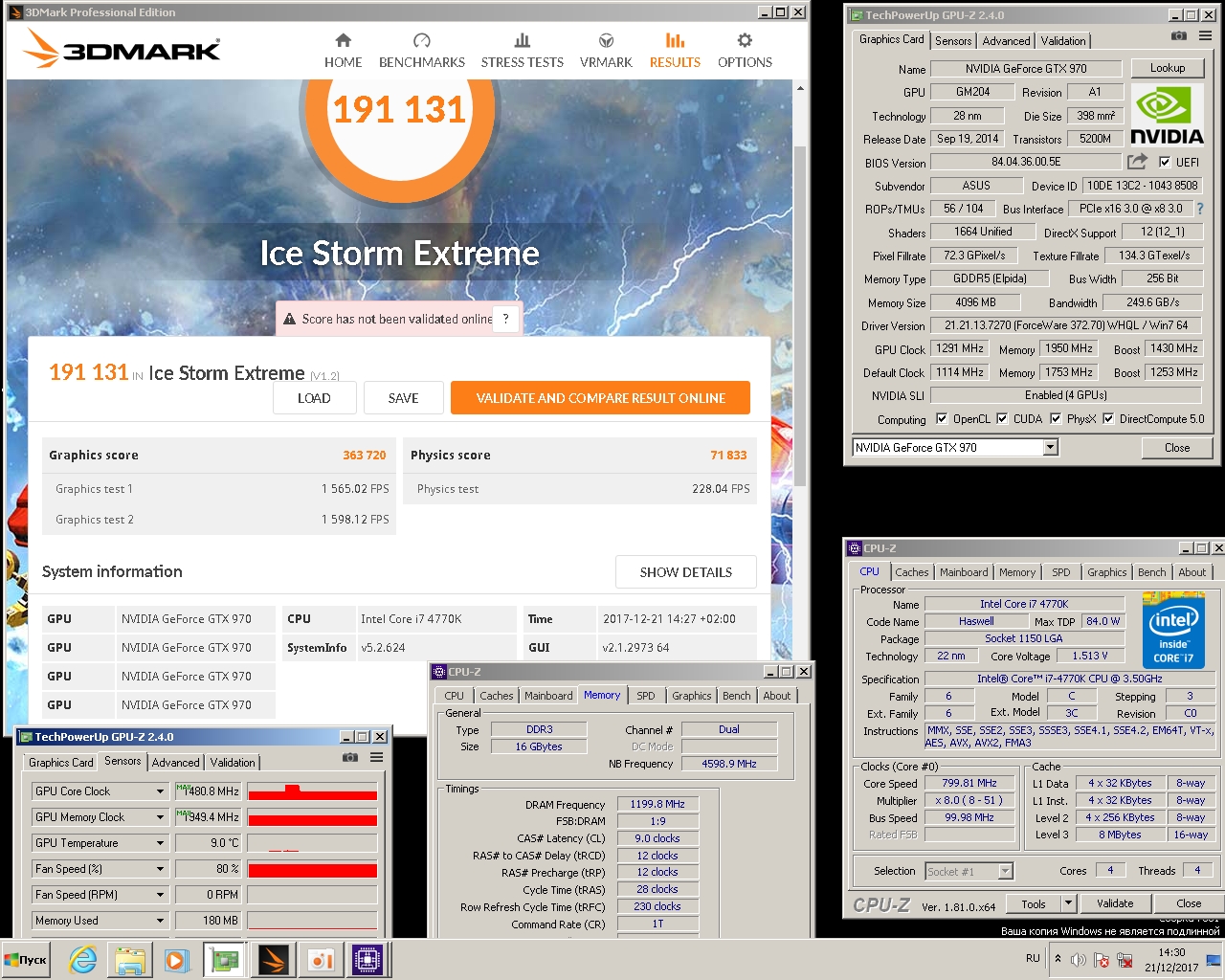This screenshot has height=980, width=1225.
Task: Click the RU language indicator in tray
Action: point(1033,958)
